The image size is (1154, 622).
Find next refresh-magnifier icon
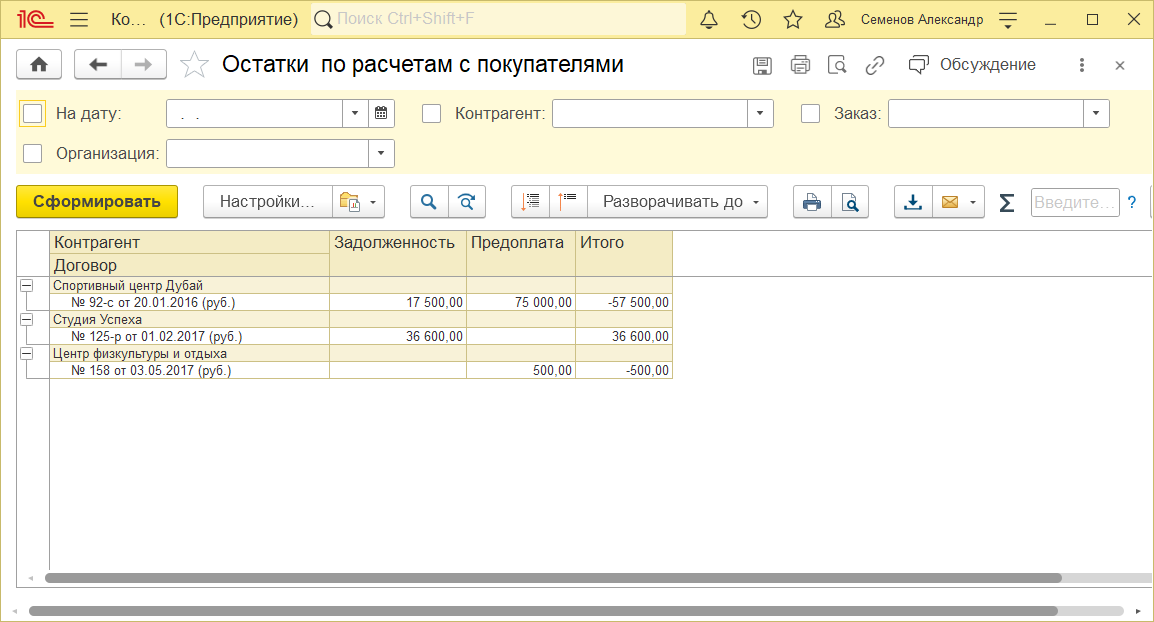[467, 202]
